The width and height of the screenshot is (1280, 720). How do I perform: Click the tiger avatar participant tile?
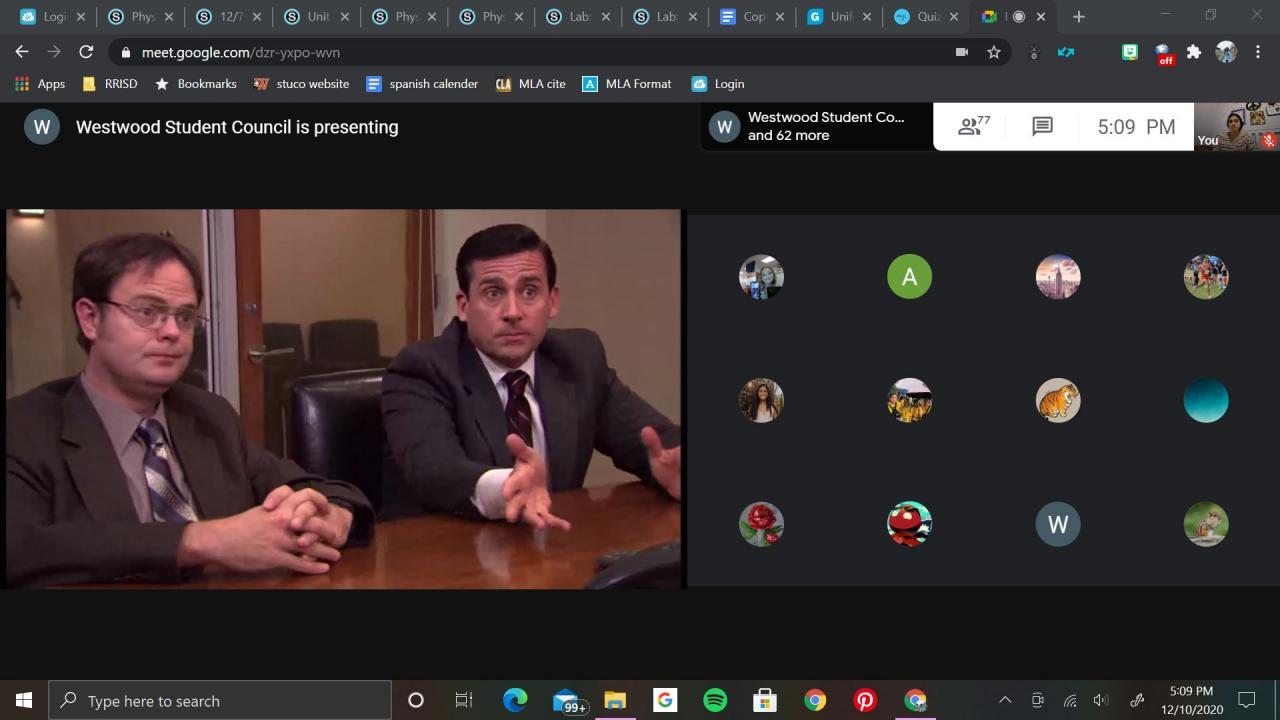1057,401
